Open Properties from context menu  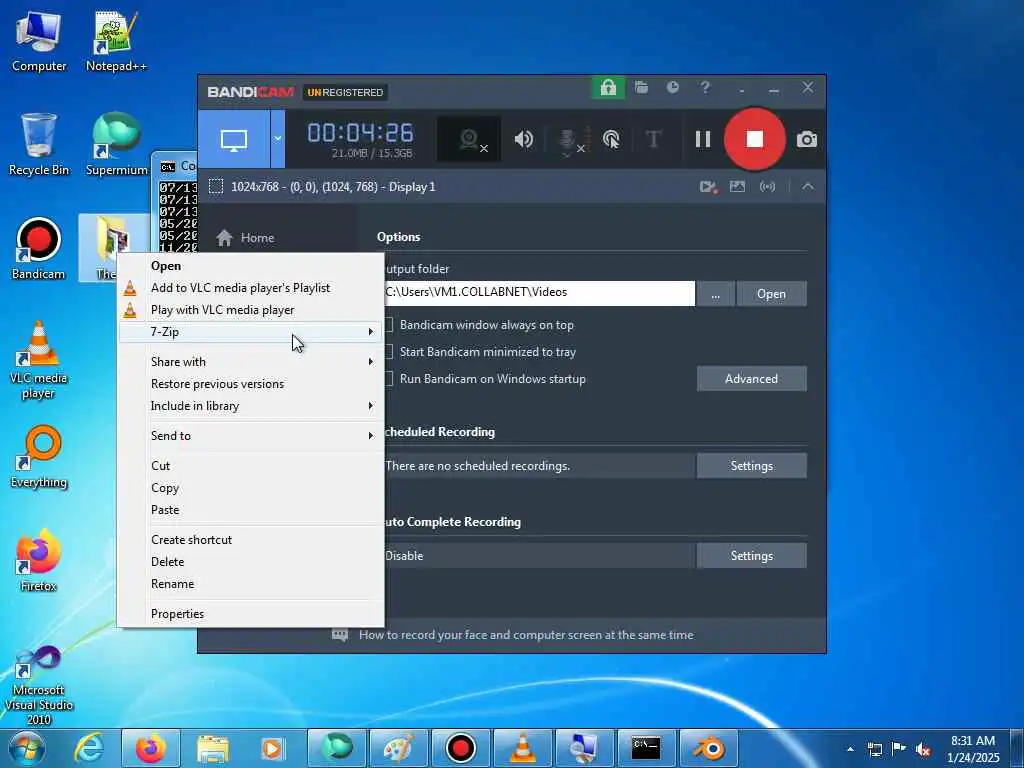click(251, 614)
